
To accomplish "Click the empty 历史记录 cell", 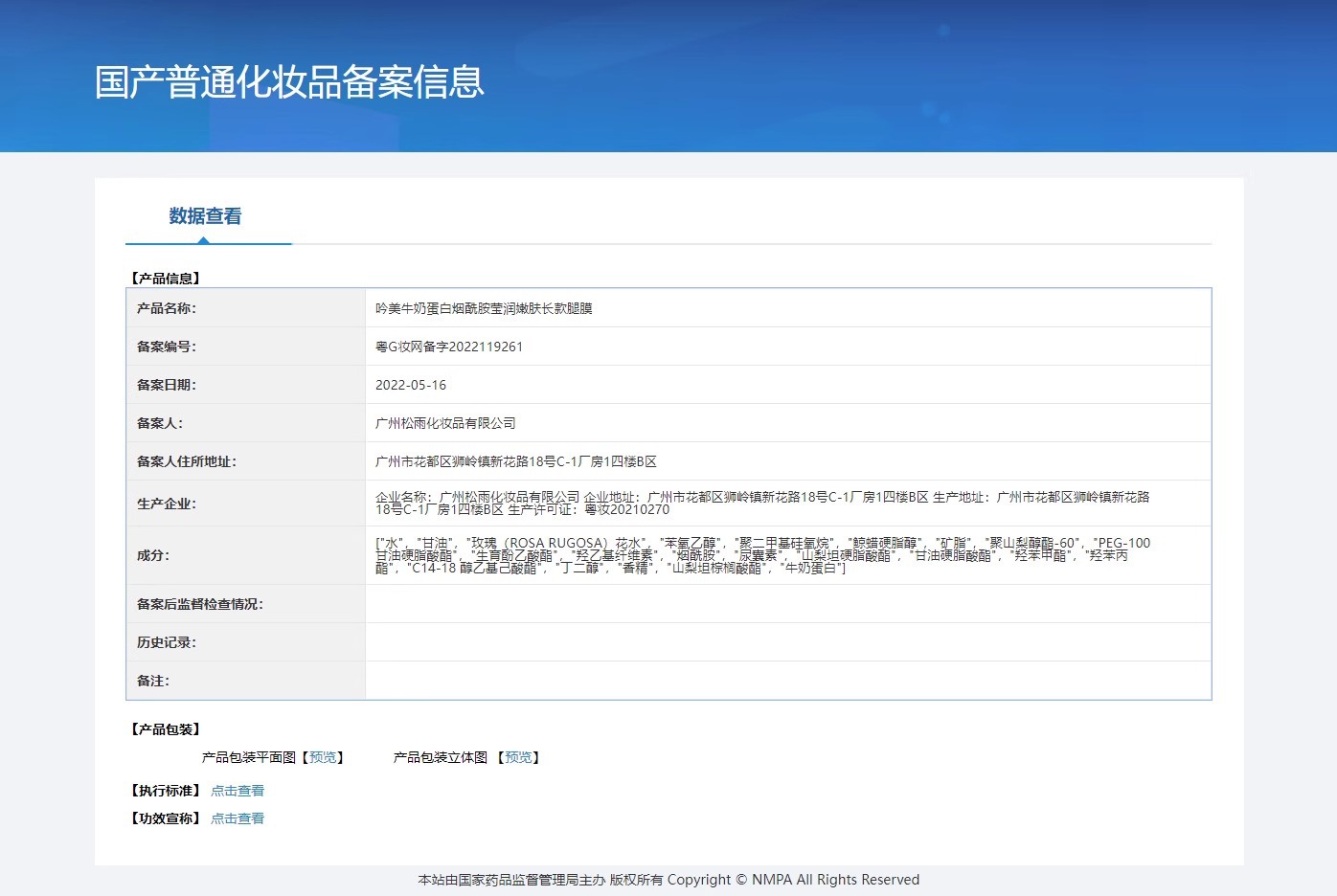I will 788,642.
